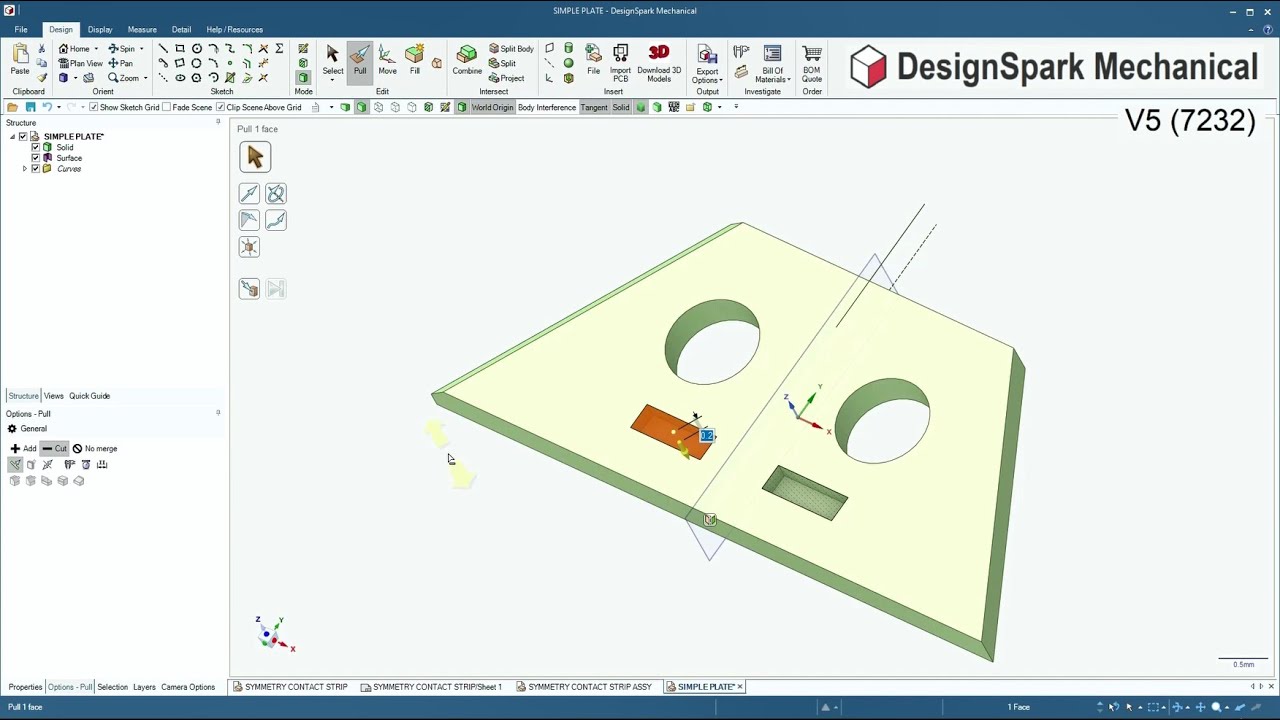Click the World Origin toolbar button

(x=492, y=107)
